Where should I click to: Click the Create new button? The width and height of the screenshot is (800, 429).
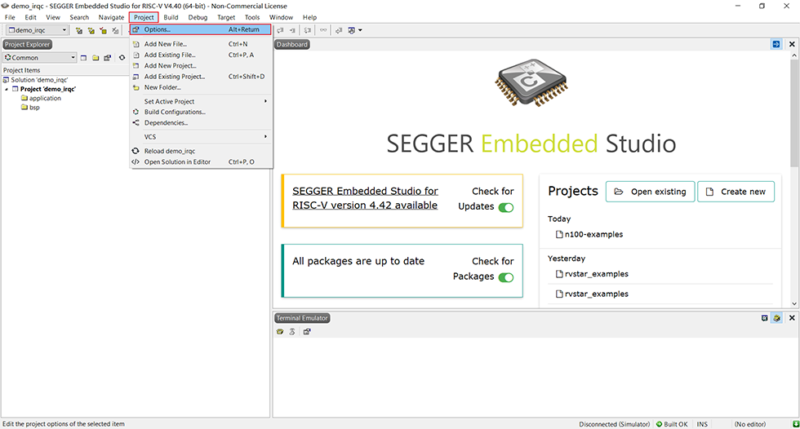[735, 192]
